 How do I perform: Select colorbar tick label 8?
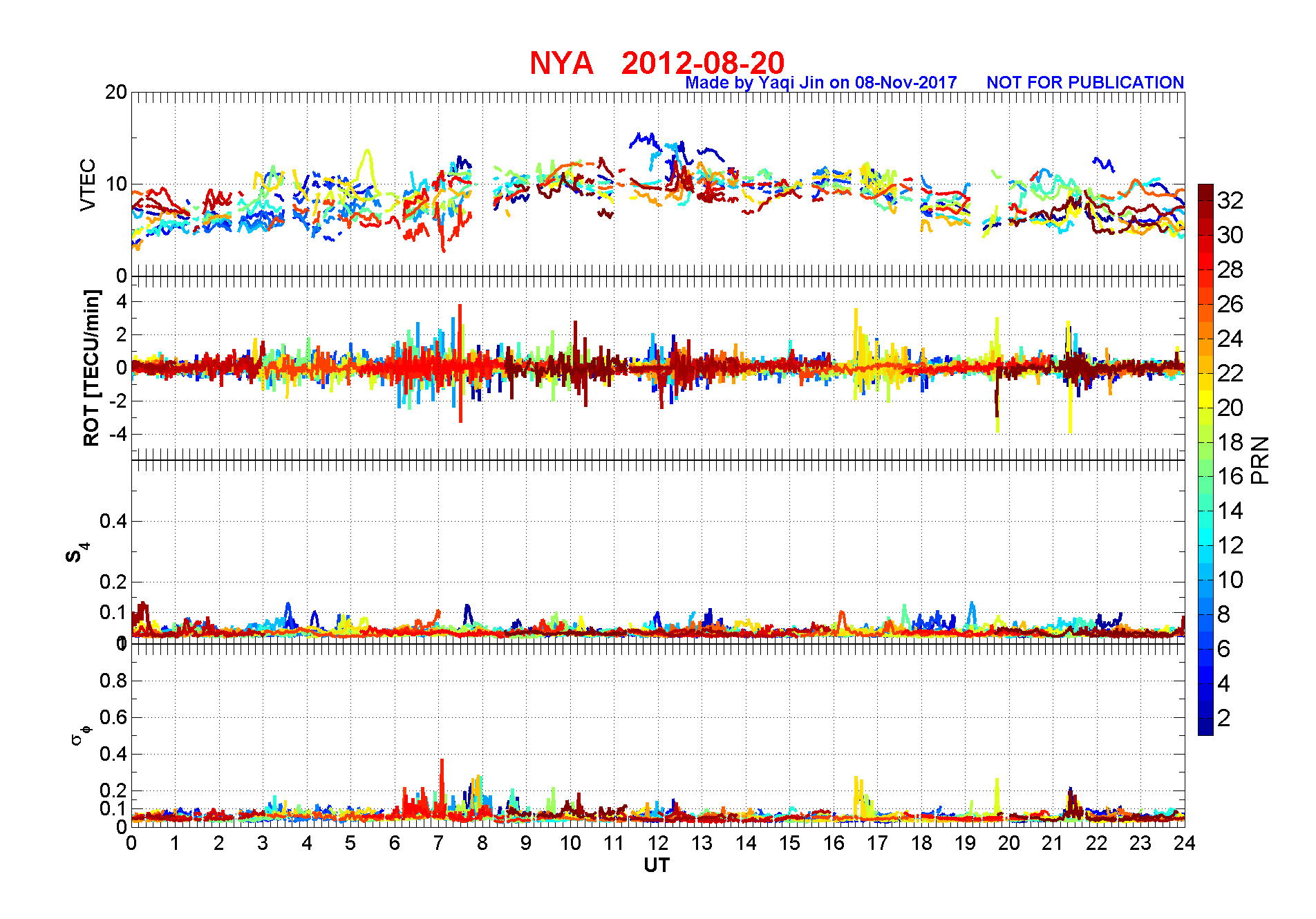[1224, 614]
